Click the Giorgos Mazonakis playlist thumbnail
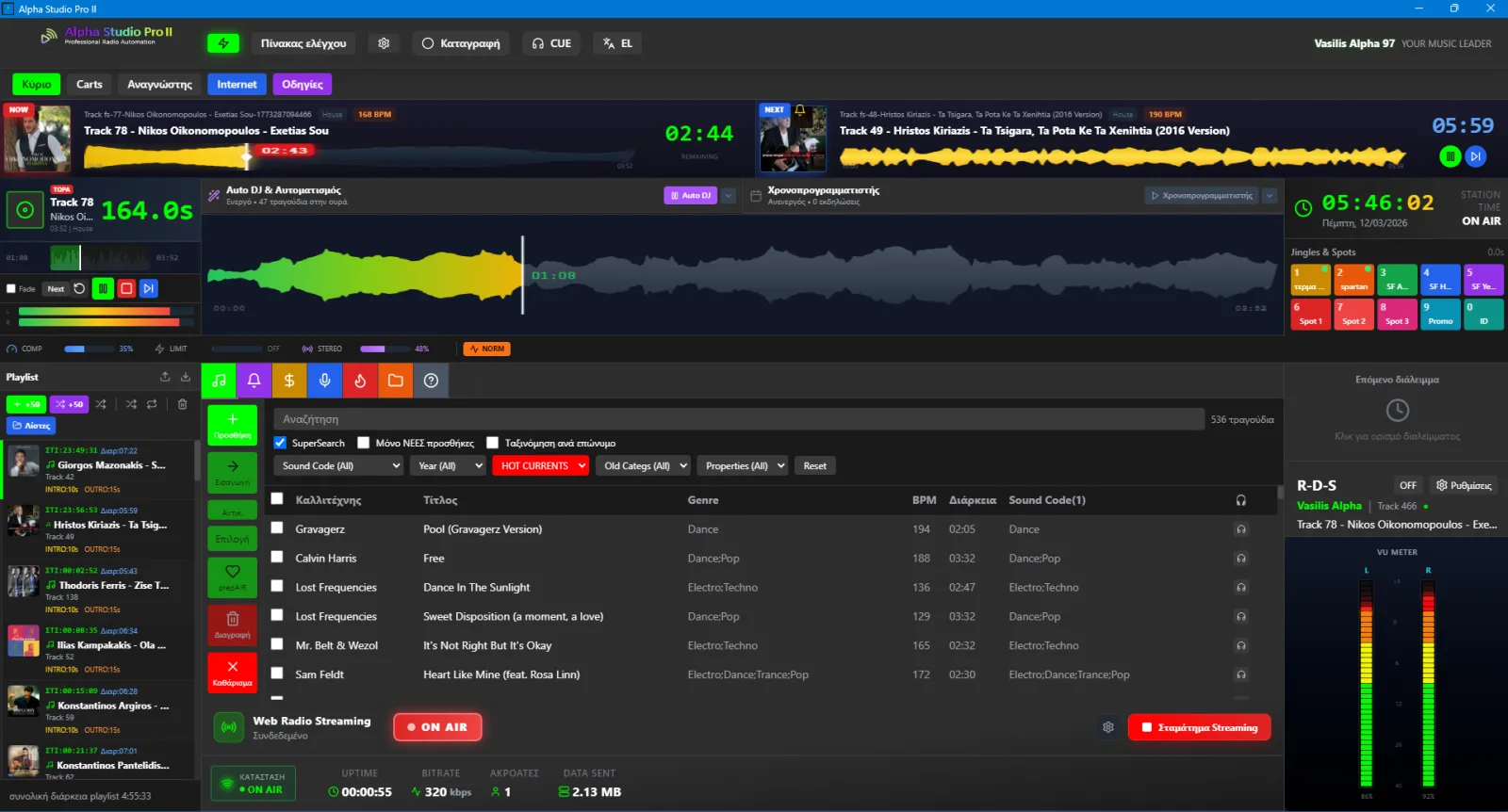The image size is (1508, 812). (x=24, y=463)
